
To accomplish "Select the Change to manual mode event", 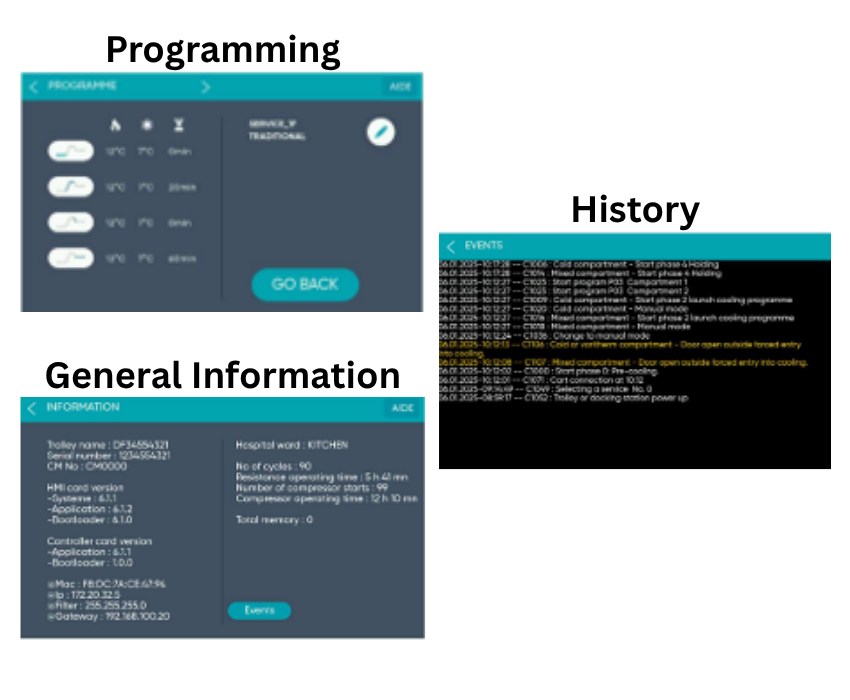I will pos(544,336).
